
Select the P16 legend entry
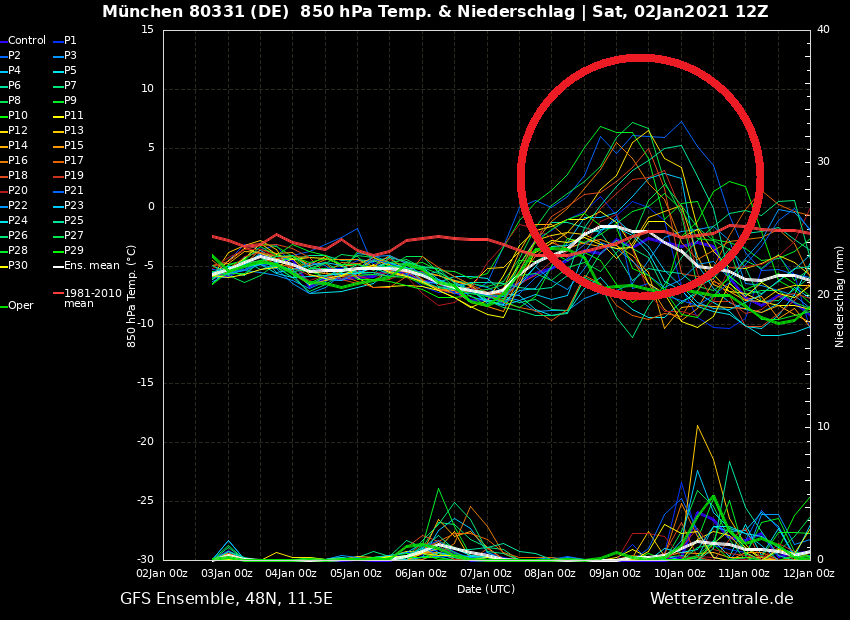18,161
